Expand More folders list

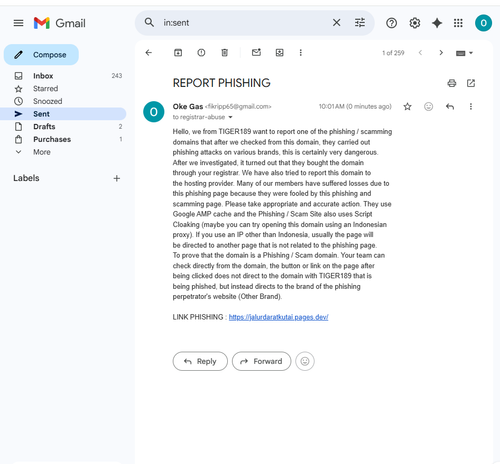coord(63,152)
